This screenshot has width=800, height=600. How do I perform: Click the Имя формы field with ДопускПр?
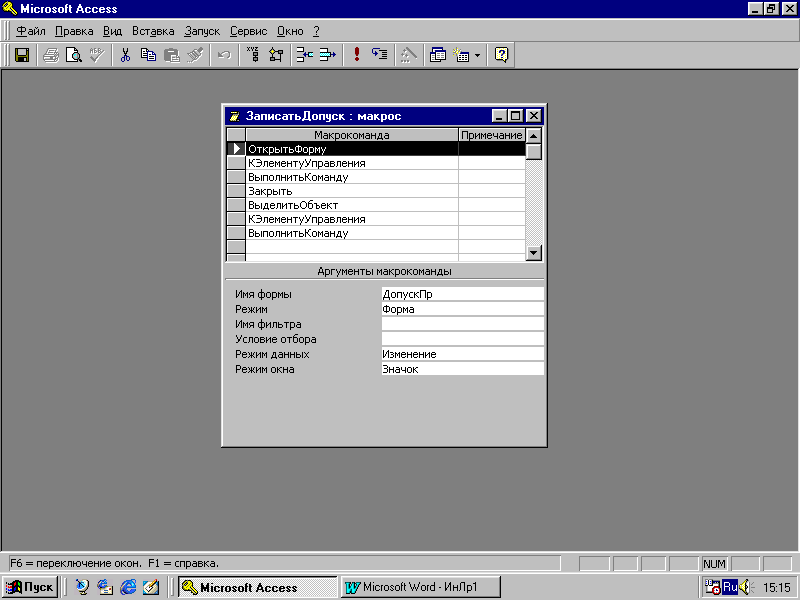click(x=462, y=294)
